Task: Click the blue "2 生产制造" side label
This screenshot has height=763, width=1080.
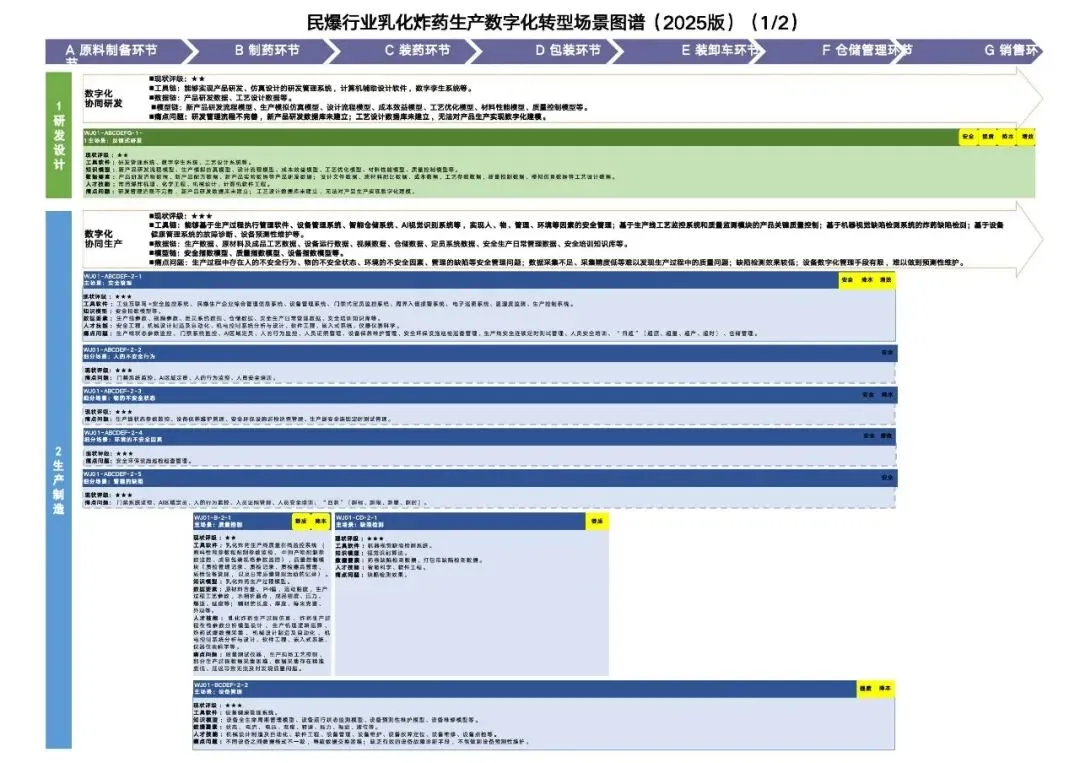Action: coord(59,479)
